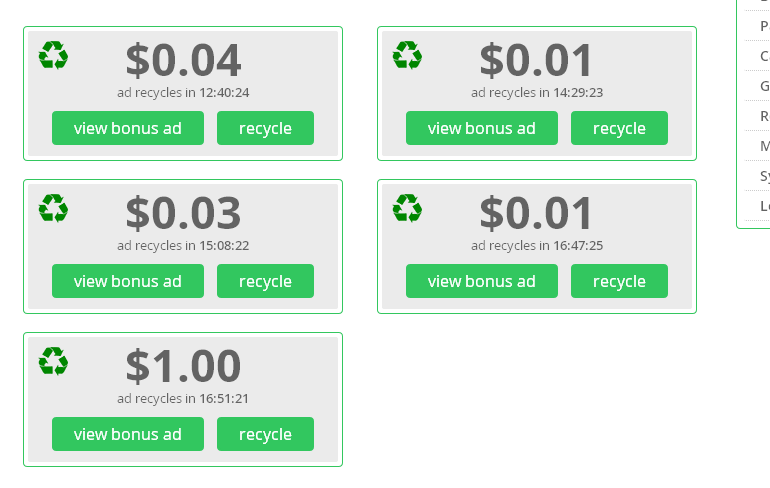Click the 12:40:24 recycle countdown timer

224,93
